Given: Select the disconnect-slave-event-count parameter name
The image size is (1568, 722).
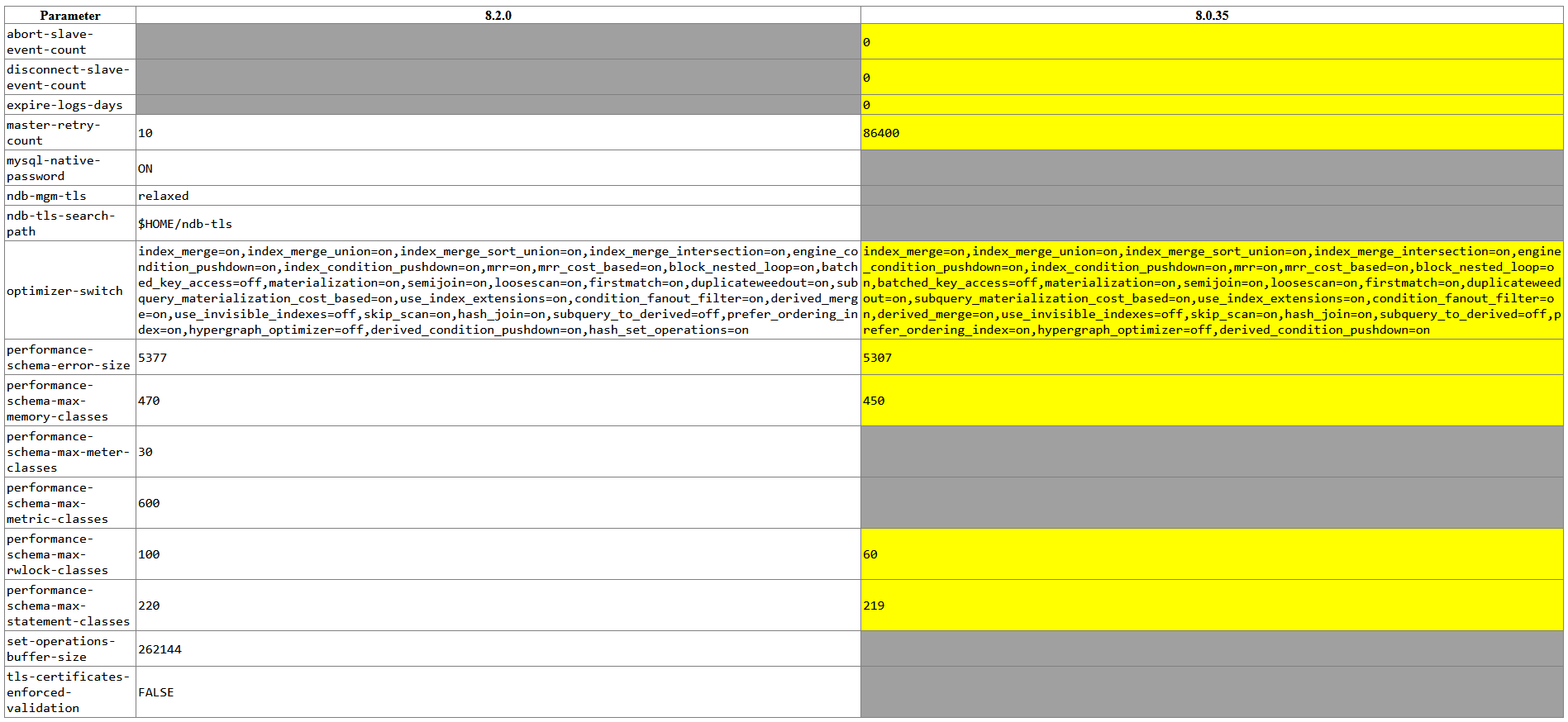Looking at the screenshot, I should coord(68,77).
